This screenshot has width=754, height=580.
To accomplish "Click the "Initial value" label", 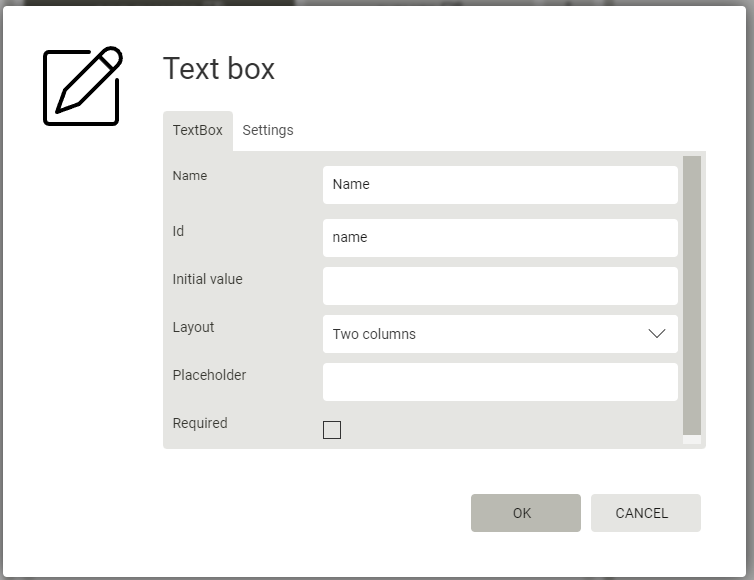I will click(x=207, y=279).
